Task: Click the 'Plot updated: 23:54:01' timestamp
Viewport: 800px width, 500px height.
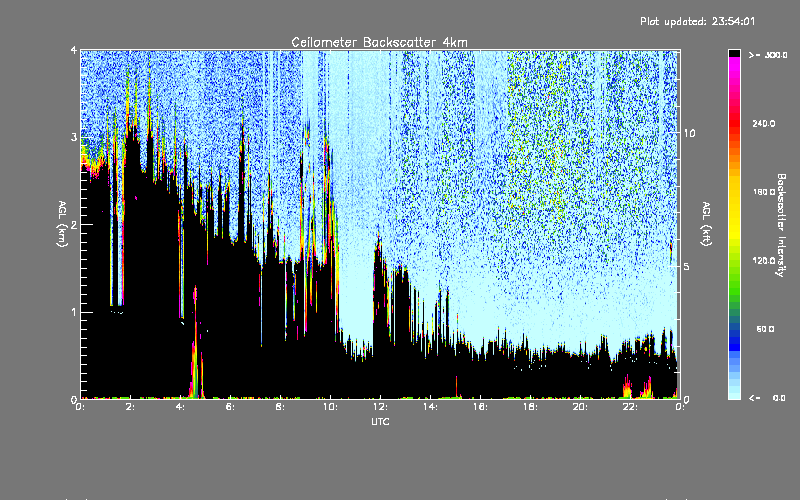Action: coord(697,21)
